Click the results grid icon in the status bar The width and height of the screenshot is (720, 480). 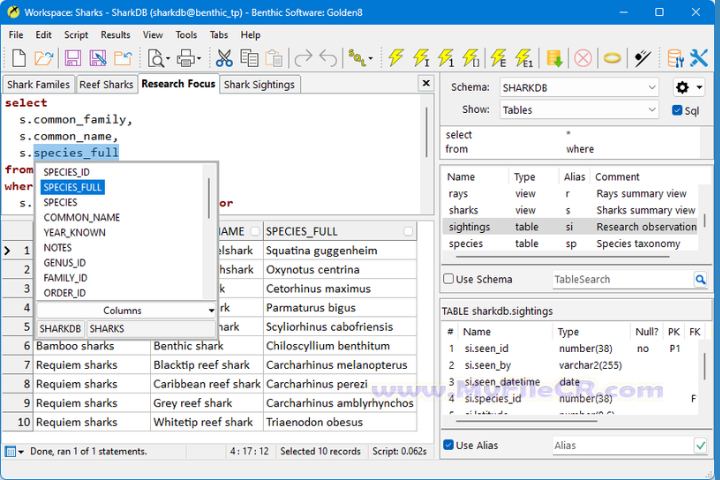10,452
